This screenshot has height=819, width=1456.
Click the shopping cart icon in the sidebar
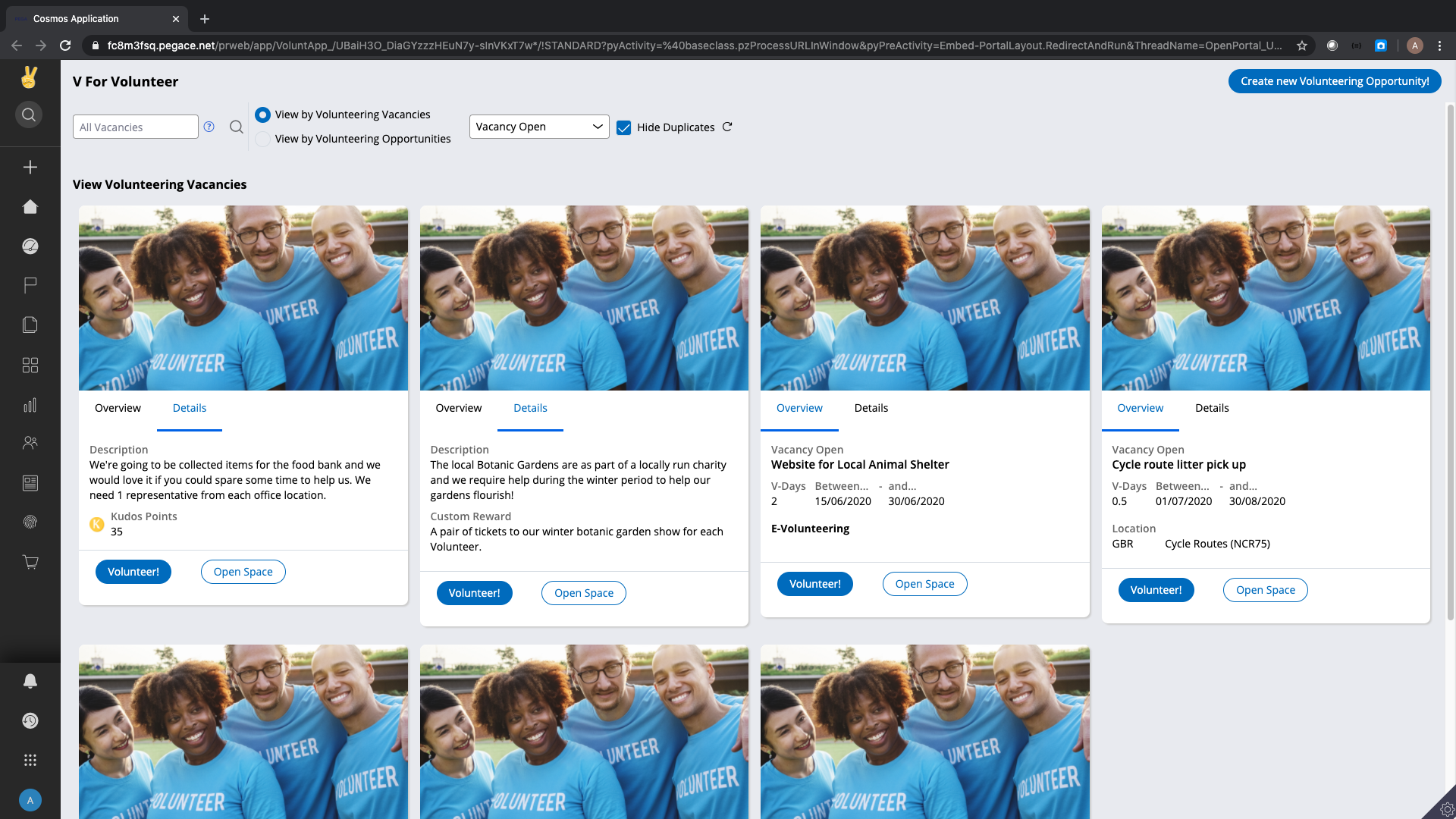point(30,562)
